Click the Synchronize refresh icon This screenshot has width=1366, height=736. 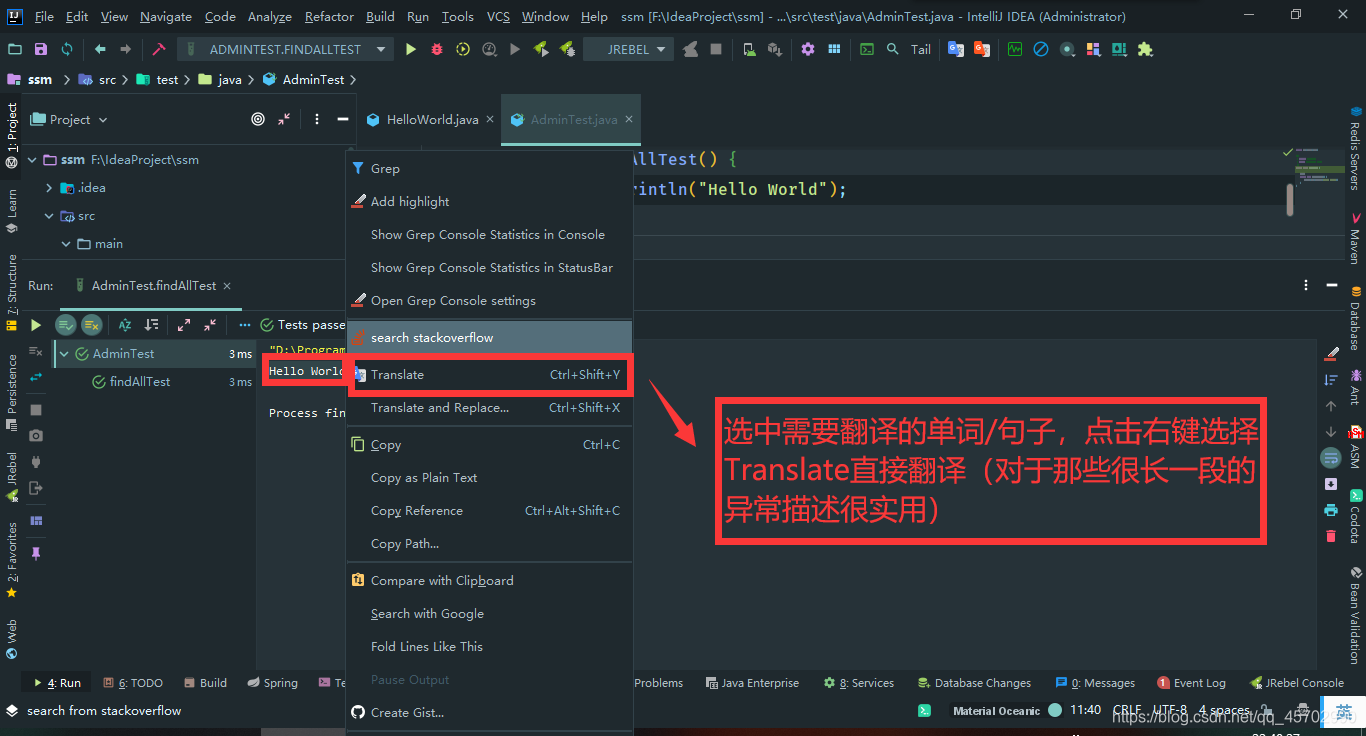pyautogui.click(x=67, y=49)
